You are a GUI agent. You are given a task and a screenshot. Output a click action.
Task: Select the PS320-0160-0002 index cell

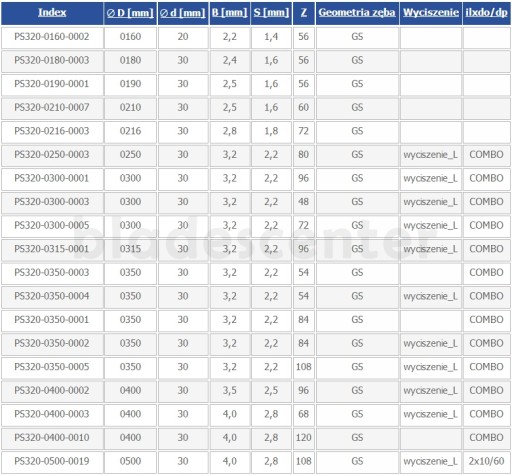coord(52,37)
